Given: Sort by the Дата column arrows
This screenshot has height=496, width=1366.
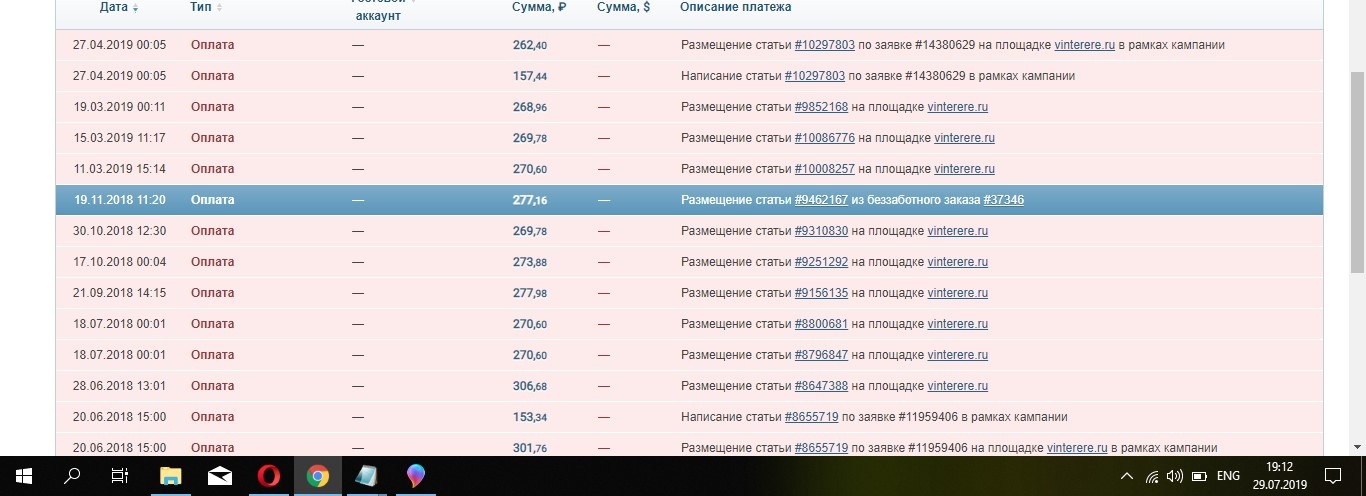Looking at the screenshot, I should coord(136,8).
